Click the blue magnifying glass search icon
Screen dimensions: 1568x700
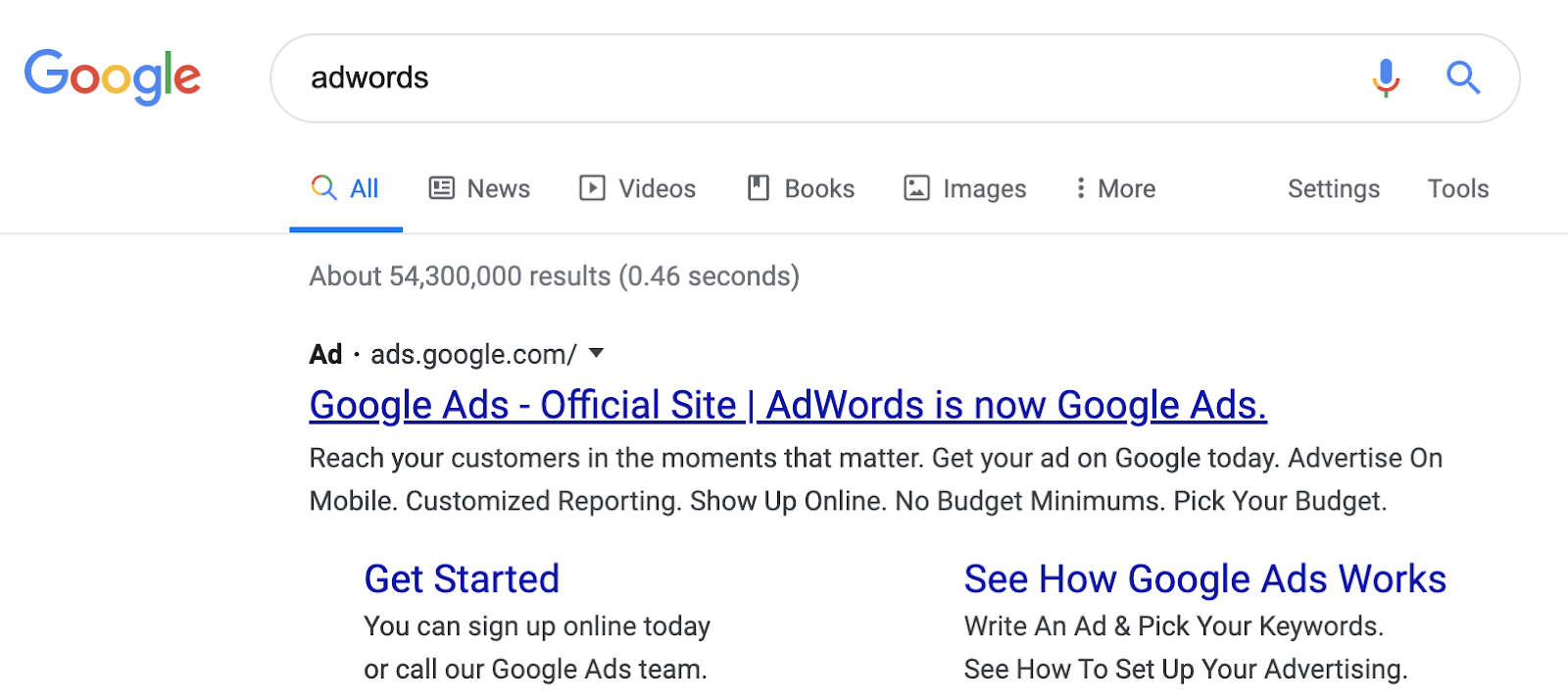pyautogui.click(x=1463, y=77)
